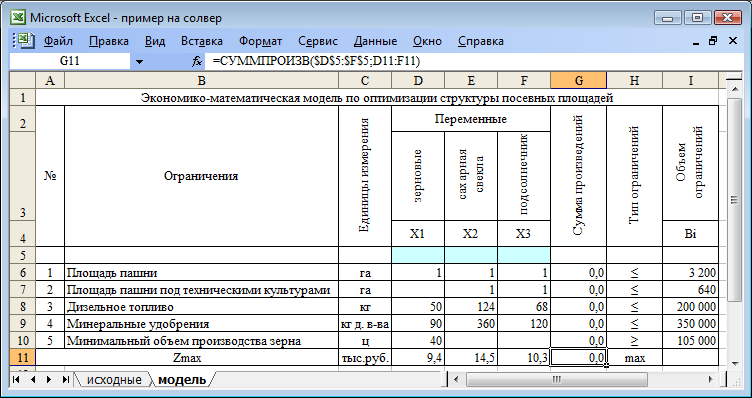This screenshot has width=752, height=398.
Task: Open the Формат menu
Action: point(260,41)
